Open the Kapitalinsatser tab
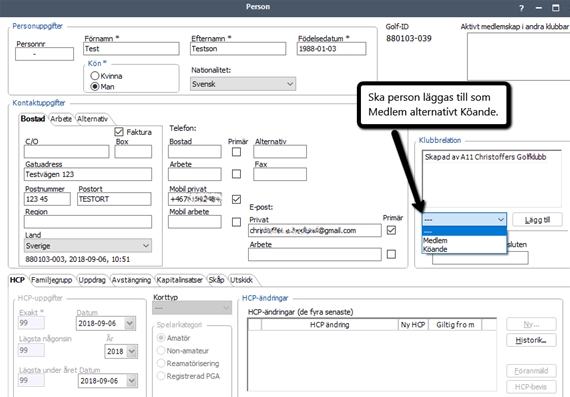Screen dimensions: 570x397 point(180,280)
